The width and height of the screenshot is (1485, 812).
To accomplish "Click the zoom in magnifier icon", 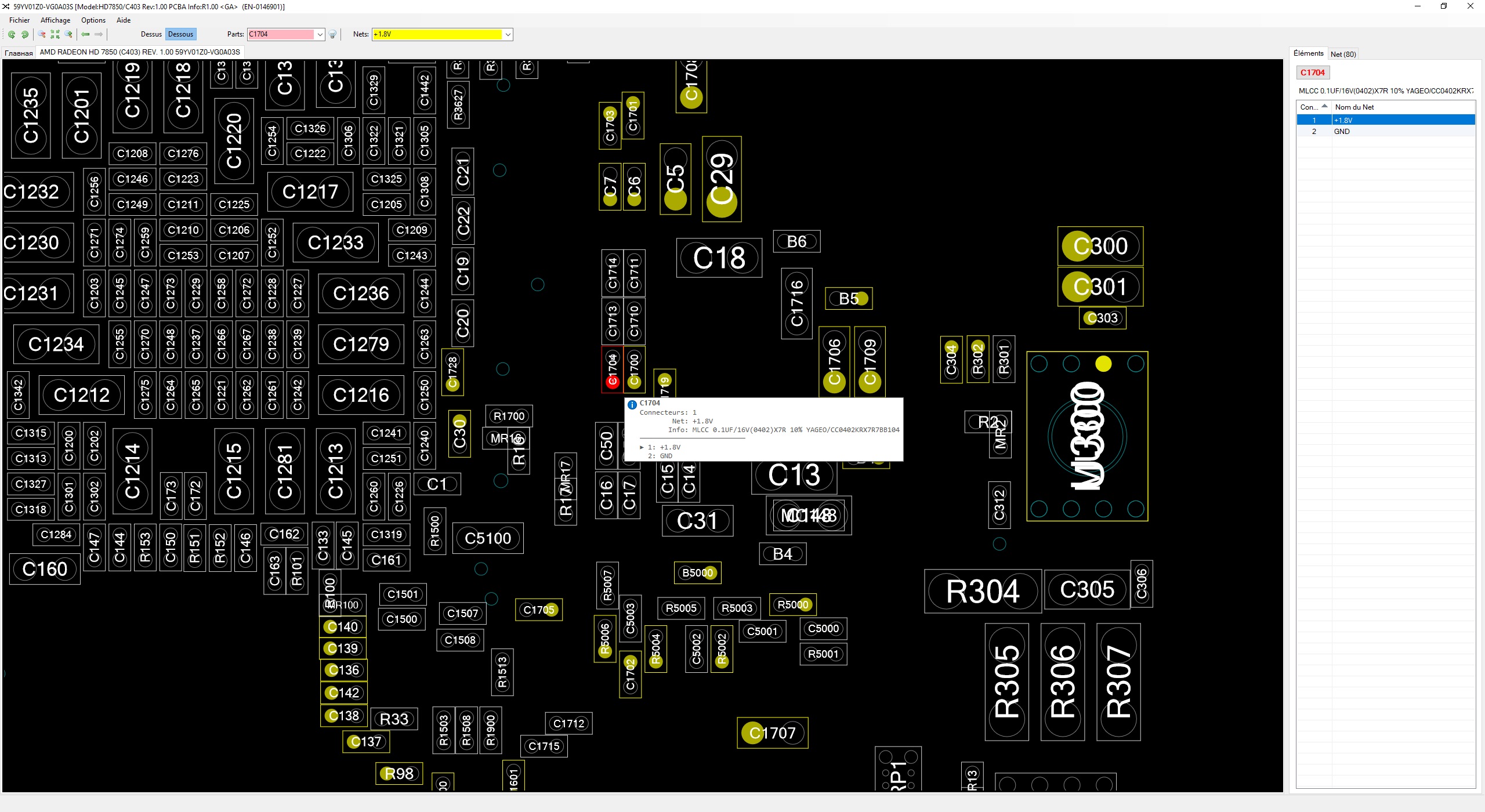I will 68,34.
